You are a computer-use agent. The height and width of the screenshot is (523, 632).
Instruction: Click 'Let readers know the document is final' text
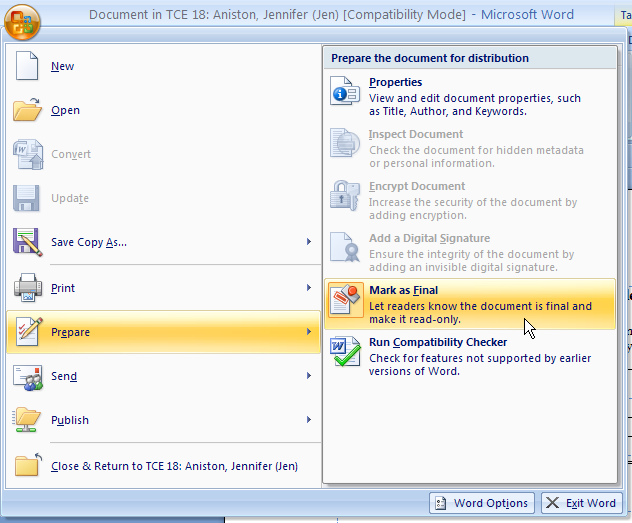[480, 313]
